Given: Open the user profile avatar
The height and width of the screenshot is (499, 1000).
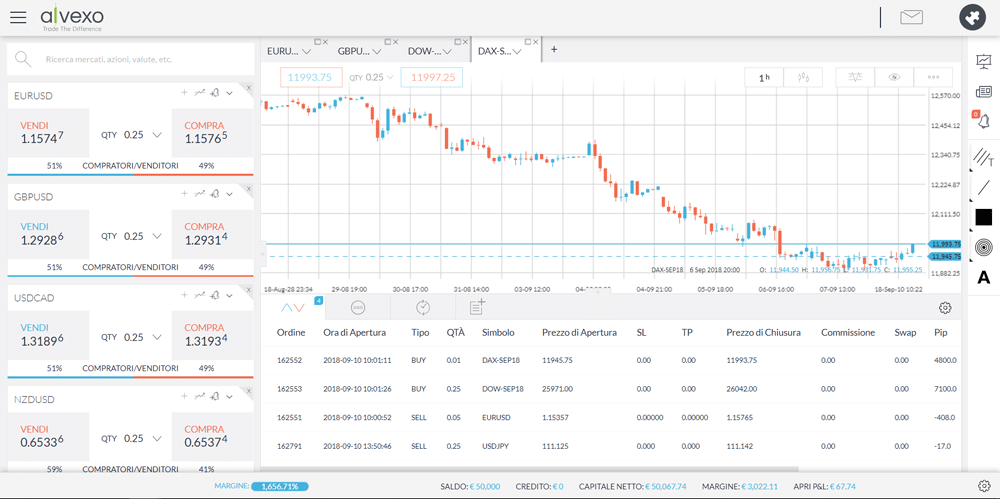Looking at the screenshot, I should pos(973,17).
